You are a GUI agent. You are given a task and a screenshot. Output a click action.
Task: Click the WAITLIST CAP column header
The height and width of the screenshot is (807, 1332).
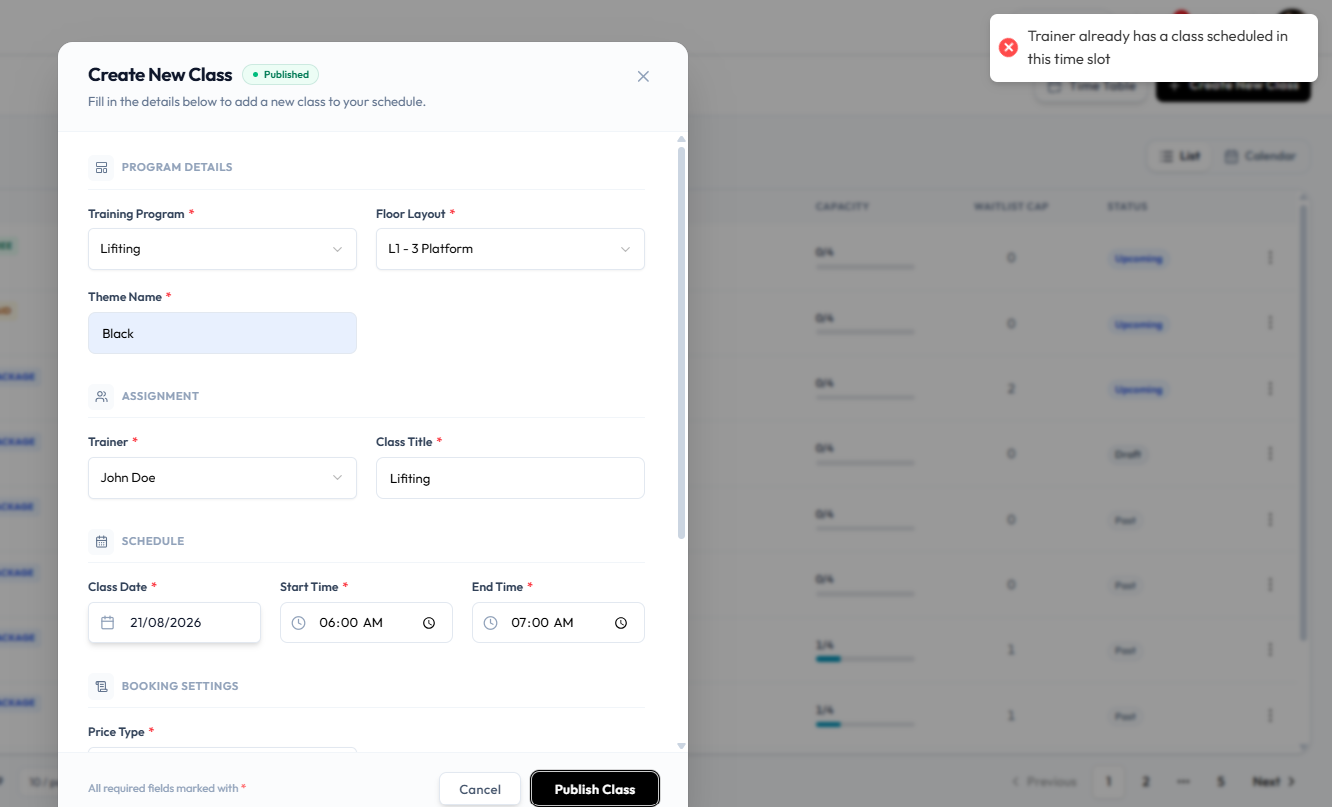[x=1011, y=207]
